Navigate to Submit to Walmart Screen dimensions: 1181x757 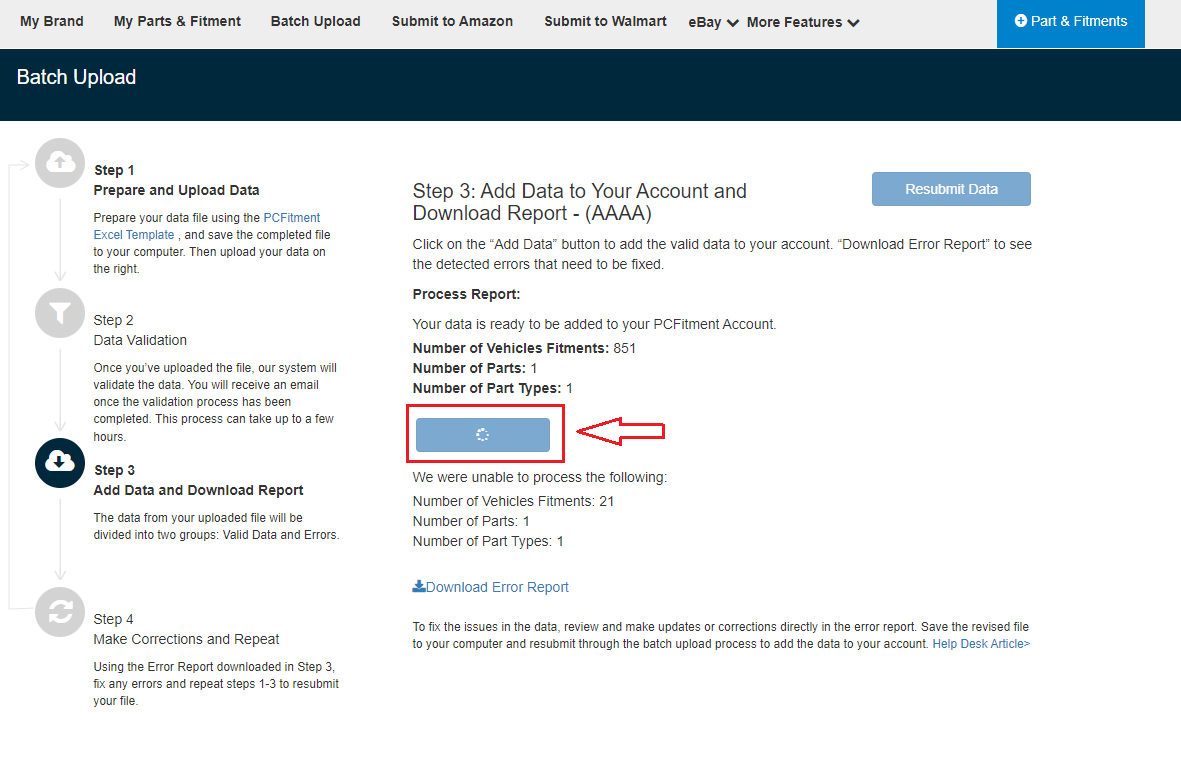tap(605, 21)
